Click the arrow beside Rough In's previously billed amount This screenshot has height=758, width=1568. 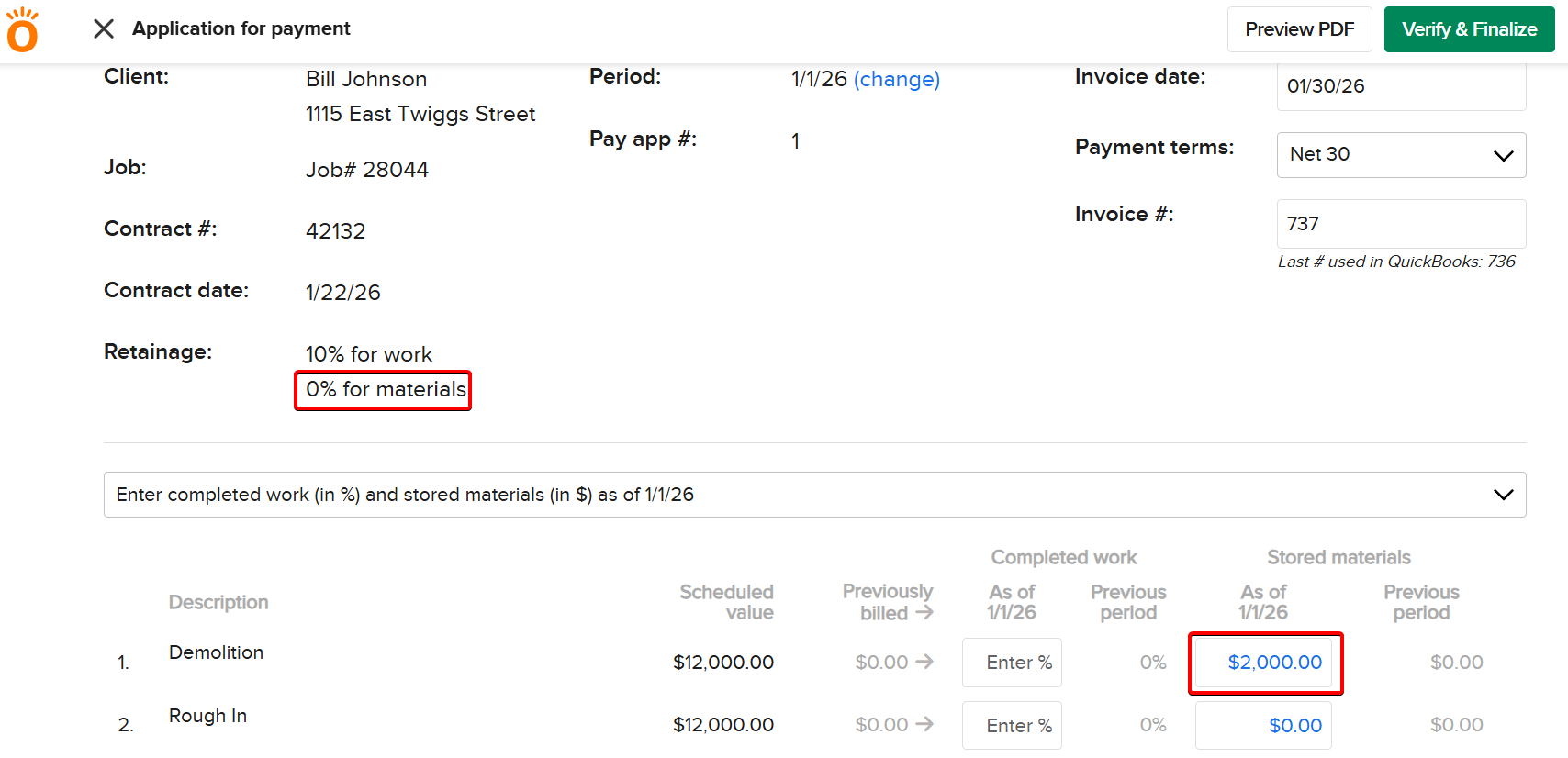[x=924, y=725]
